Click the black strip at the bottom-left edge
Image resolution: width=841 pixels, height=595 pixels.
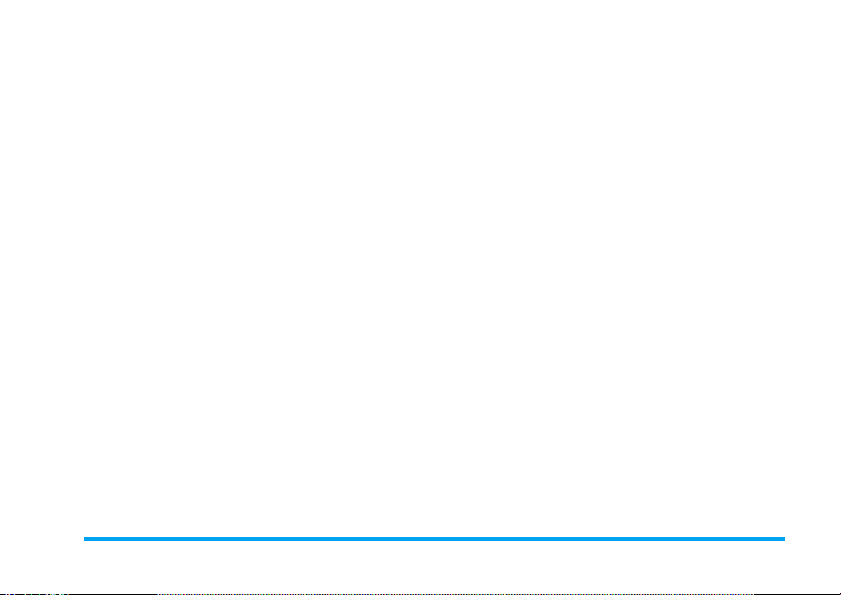tap(78, 594)
